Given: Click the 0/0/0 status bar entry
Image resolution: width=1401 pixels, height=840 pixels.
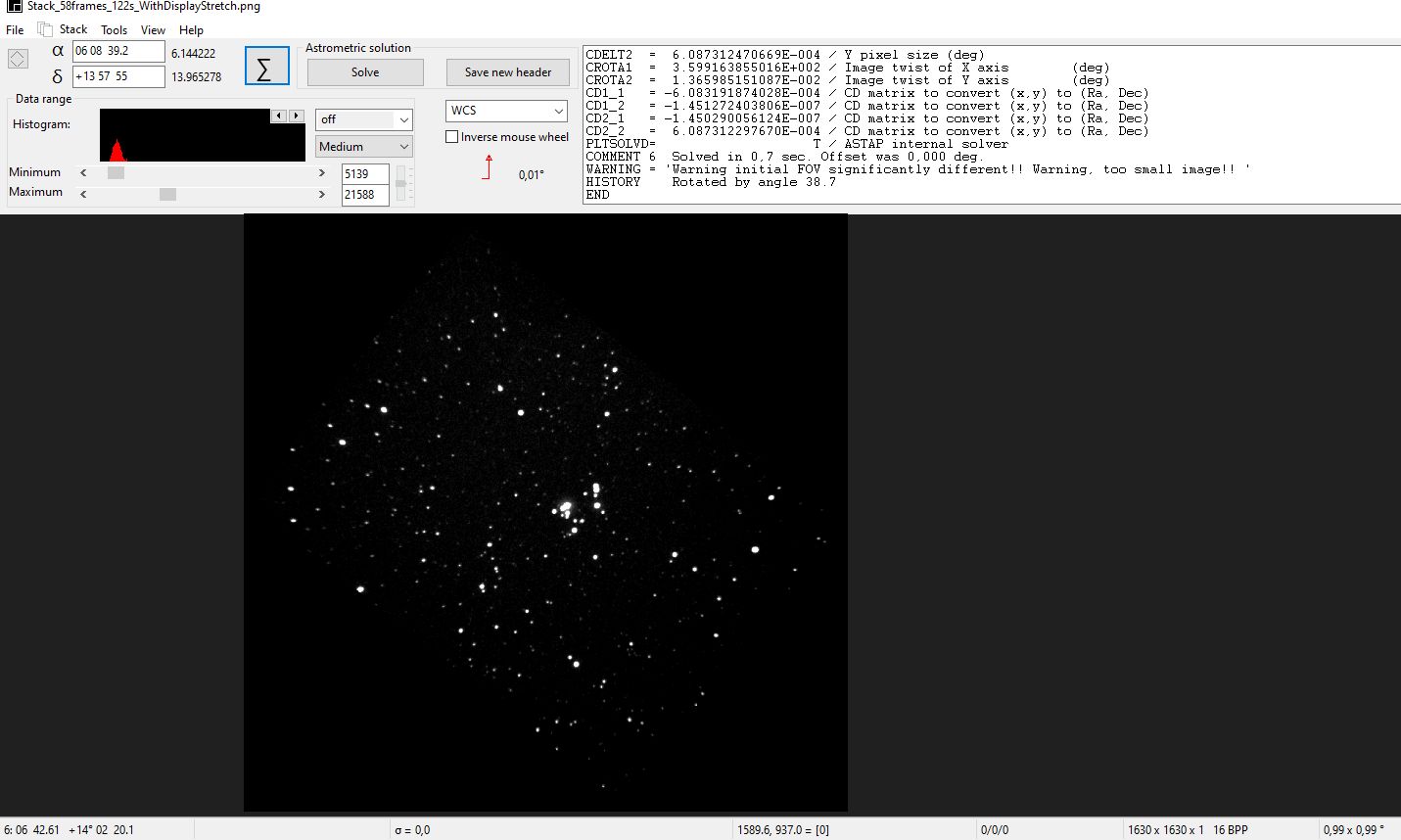Looking at the screenshot, I should 995,830.
